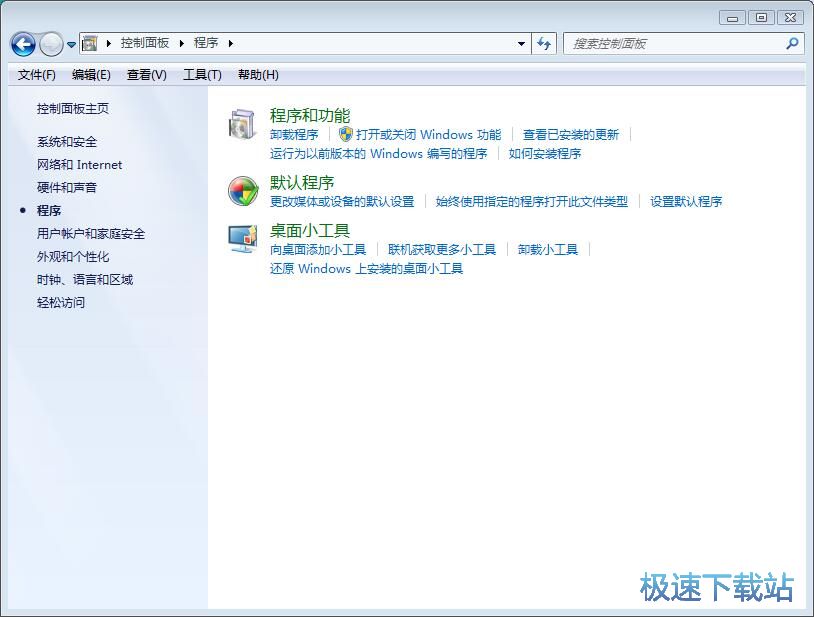Image resolution: width=814 pixels, height=617 pixels.
Task: Close the Control Panel window
Action: [x=791, y=18]
